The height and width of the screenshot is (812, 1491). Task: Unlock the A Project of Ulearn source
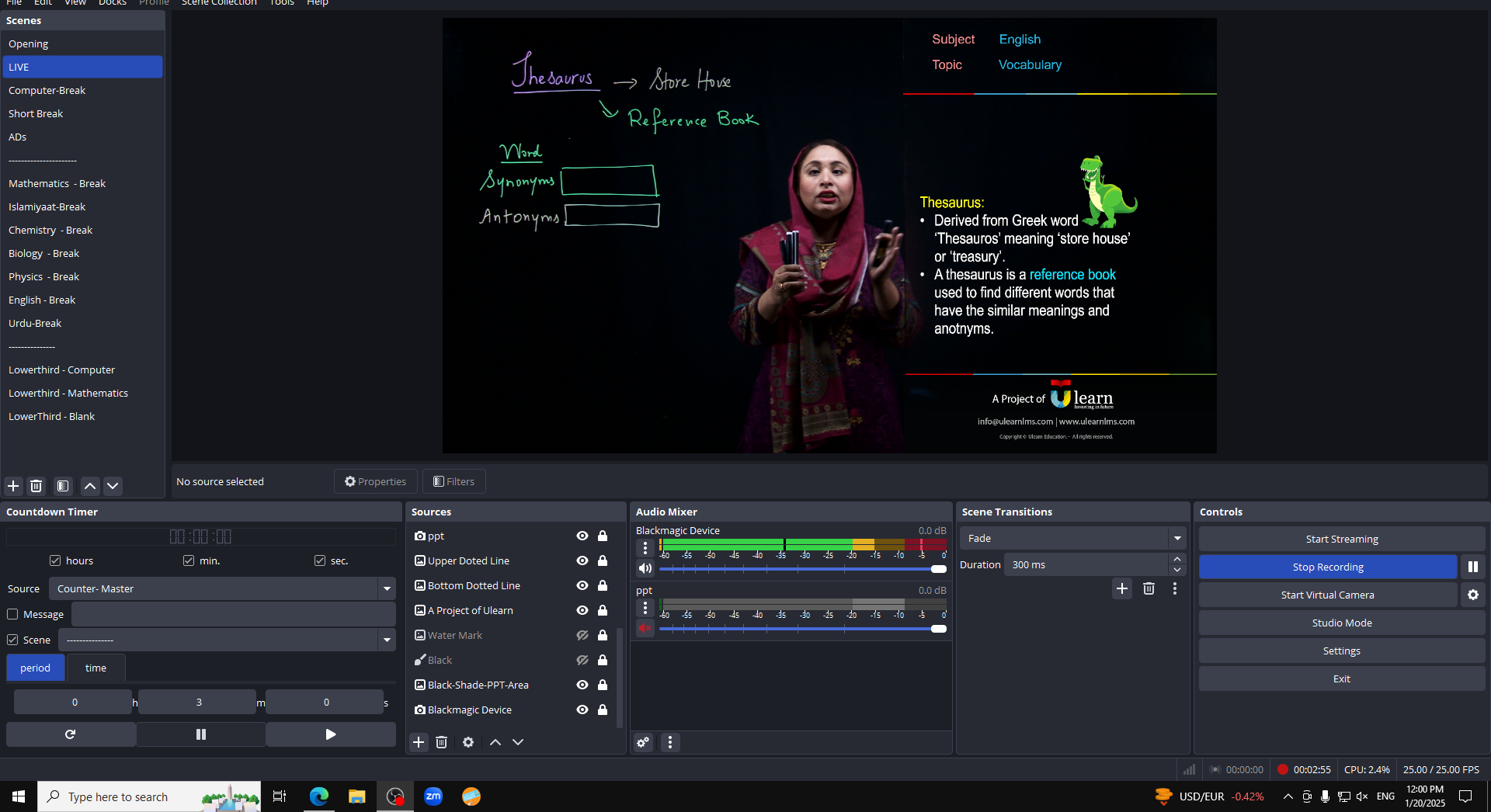(x=603, y=610)
